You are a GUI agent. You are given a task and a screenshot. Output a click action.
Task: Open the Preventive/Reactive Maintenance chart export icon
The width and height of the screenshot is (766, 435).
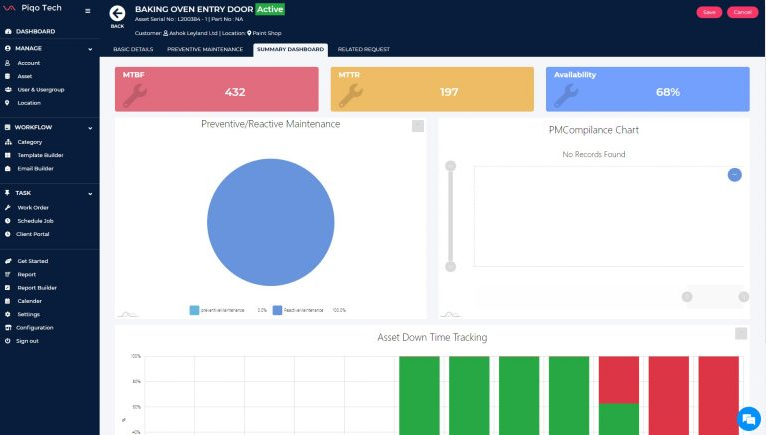coord(418,126)
